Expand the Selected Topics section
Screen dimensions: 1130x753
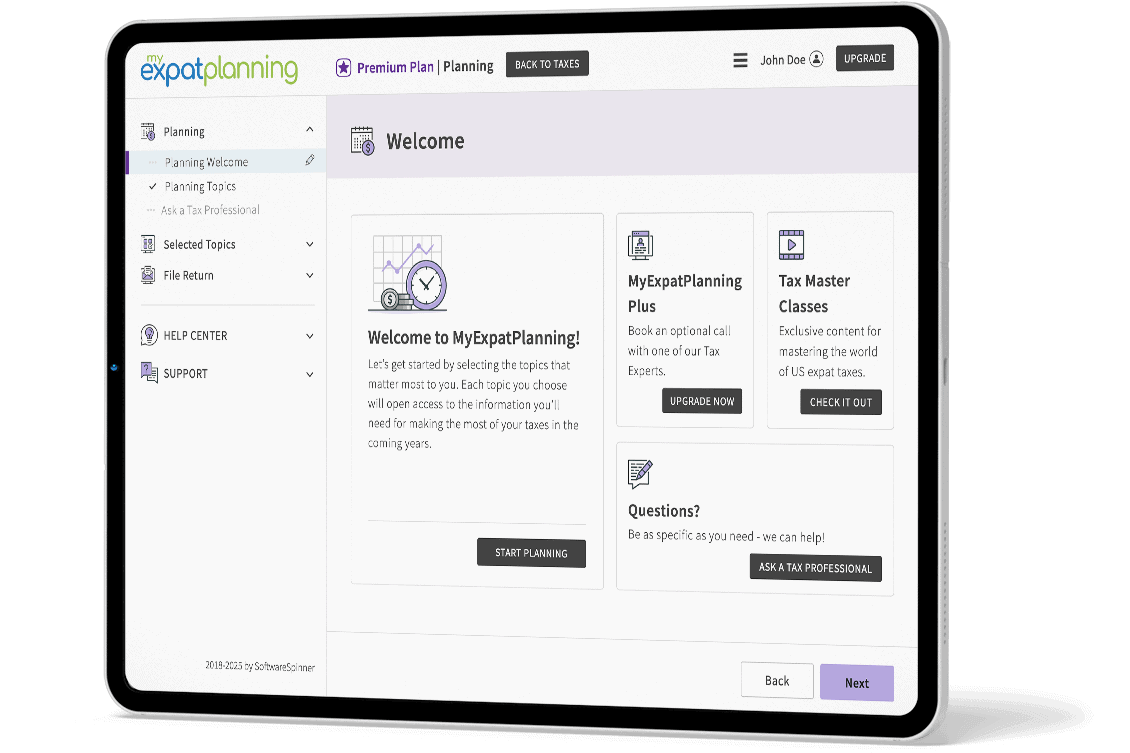tap(310, 244)
